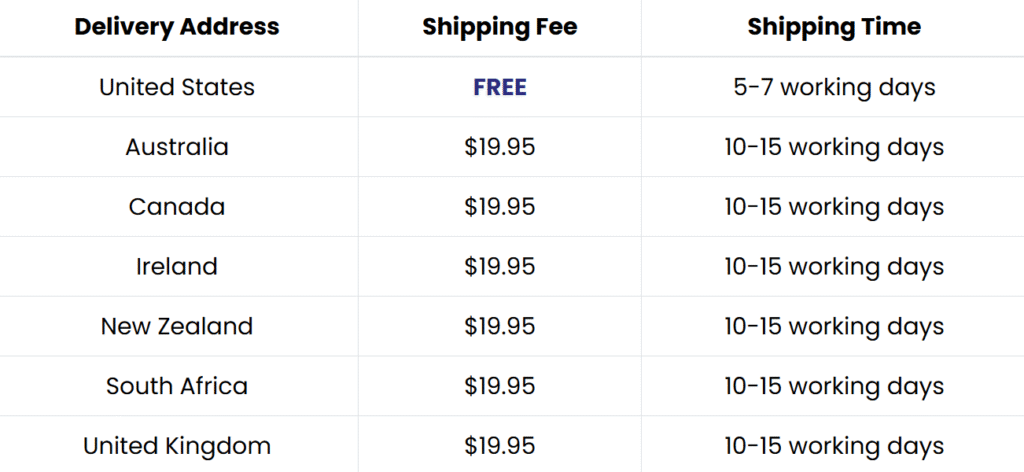
Task: Select Australia's 10-15 working days cell
Action: [x=834, y=147]
